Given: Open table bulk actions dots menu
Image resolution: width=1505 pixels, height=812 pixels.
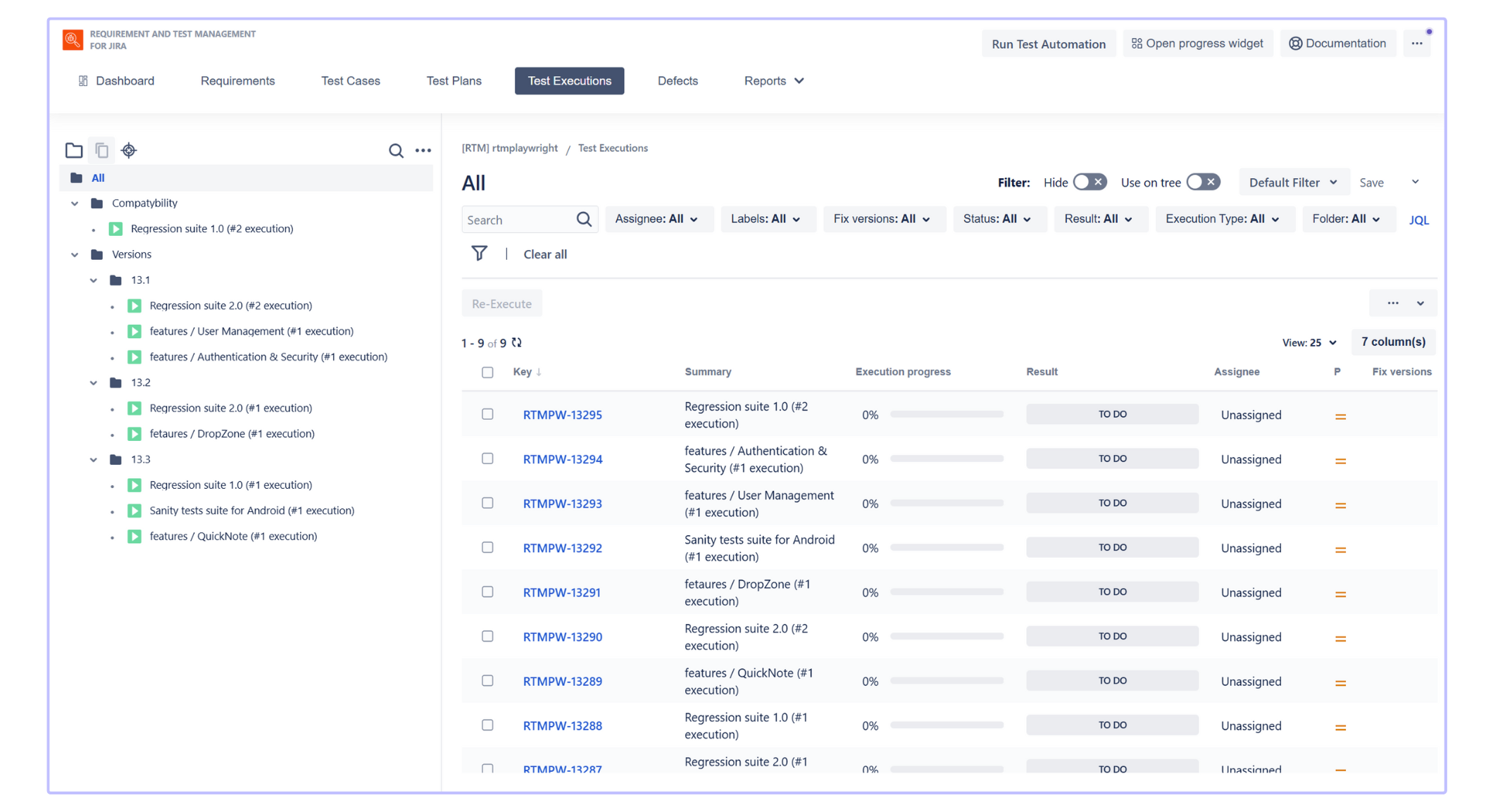Looking at the screenshot, I should (x=1392, y=303).
